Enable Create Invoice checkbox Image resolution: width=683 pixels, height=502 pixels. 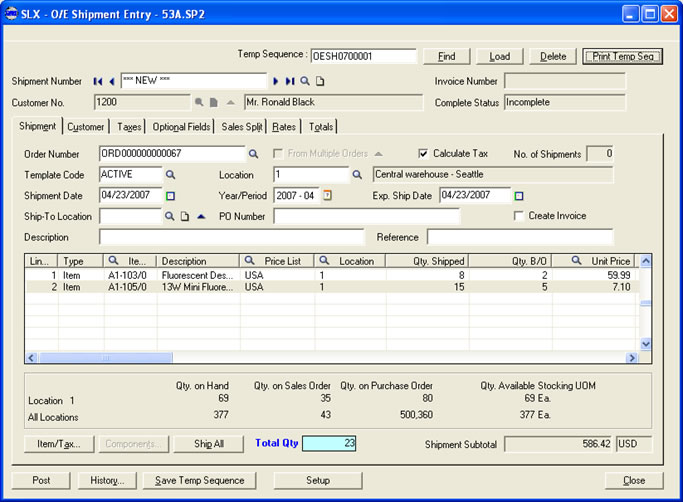coord(518,216)
